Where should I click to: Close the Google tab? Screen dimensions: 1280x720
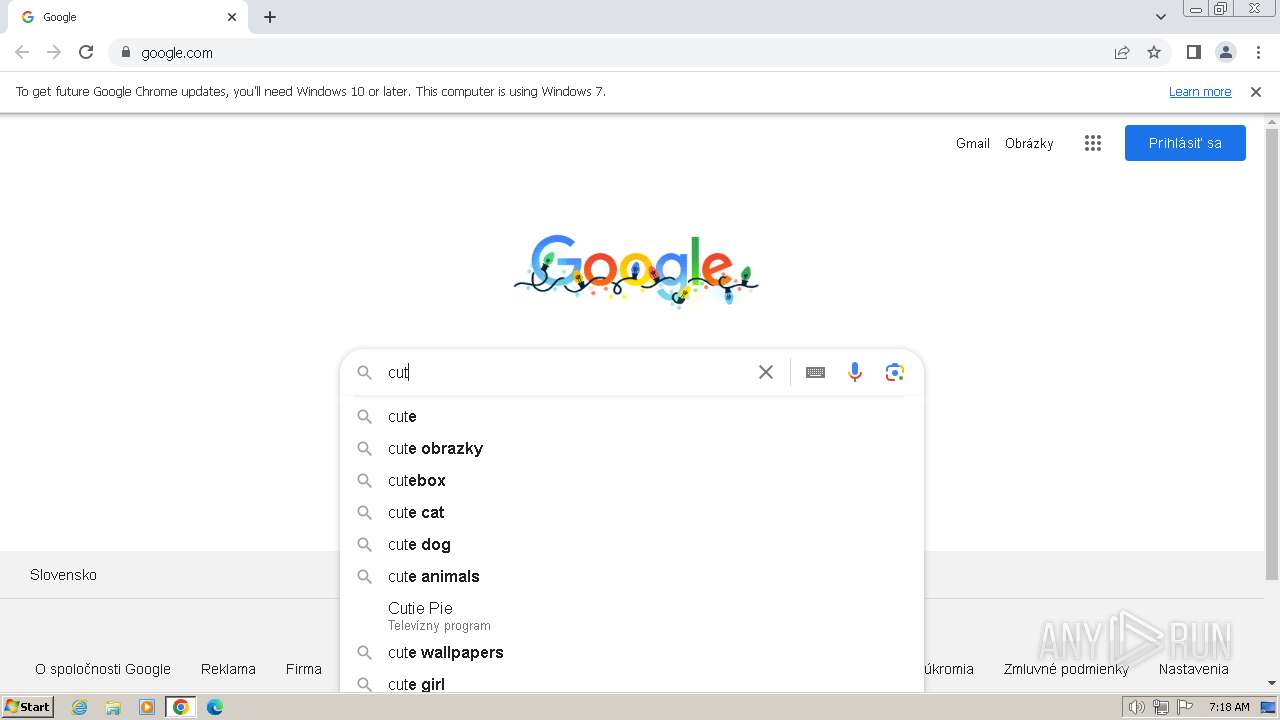coord(232,17)
